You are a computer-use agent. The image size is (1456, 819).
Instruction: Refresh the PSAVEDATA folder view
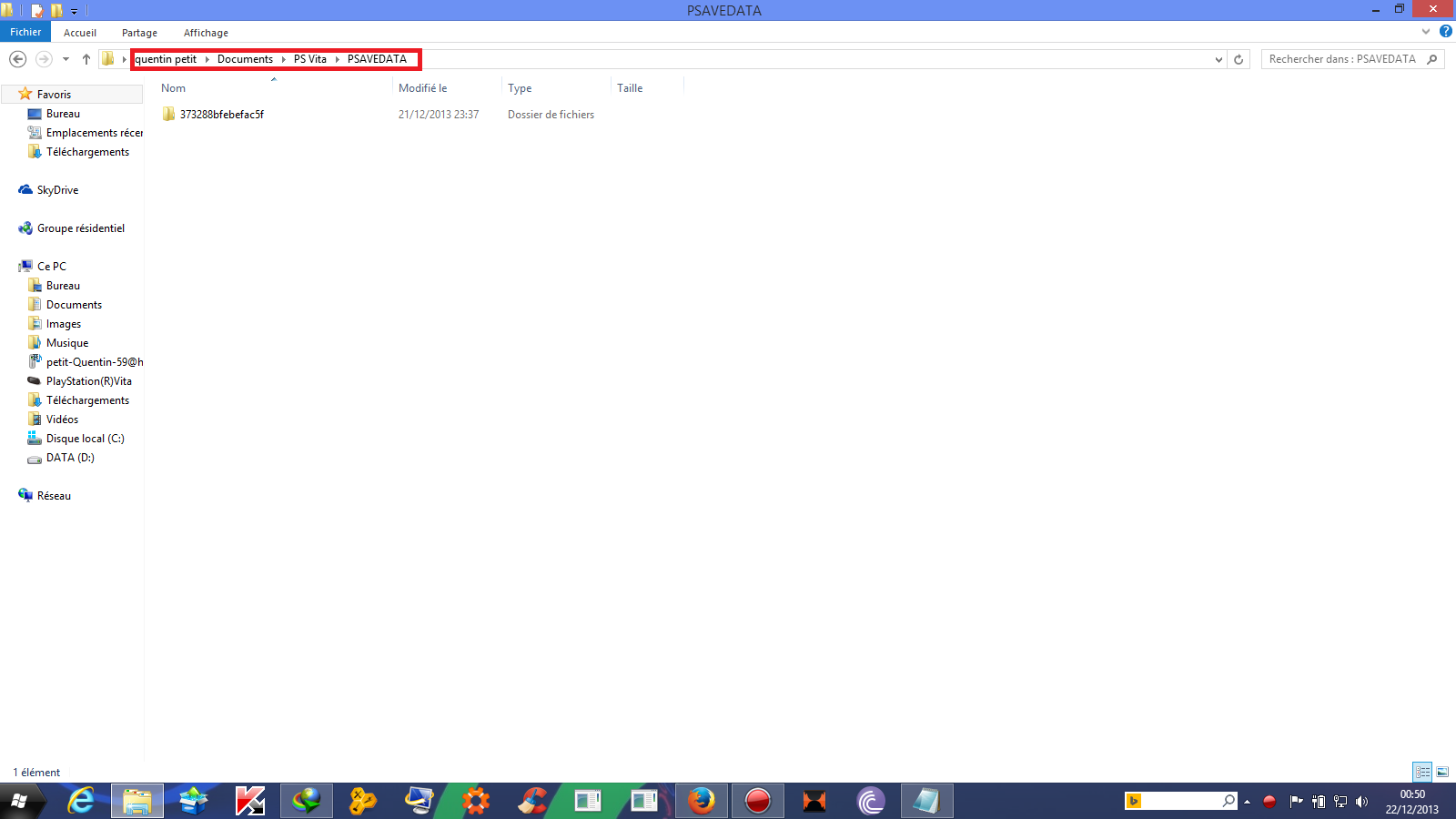(x=1239, y=59)
